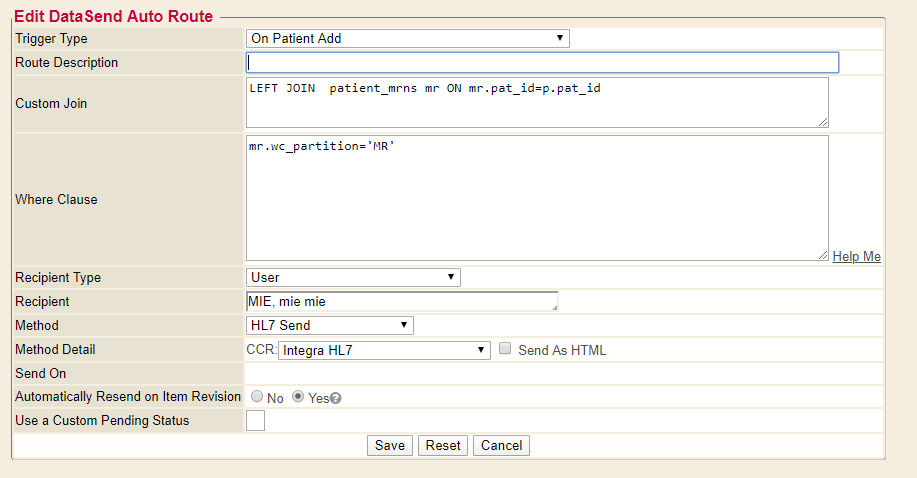The width and height of the screenshot is (917, 478).
Task: Click the Recipient field with MIE, mie mie
Action: (400, 301)
